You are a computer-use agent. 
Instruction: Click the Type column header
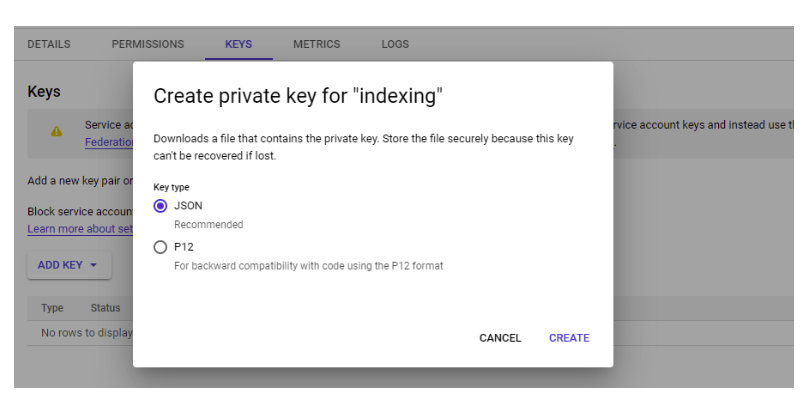(x=52, y=308)
